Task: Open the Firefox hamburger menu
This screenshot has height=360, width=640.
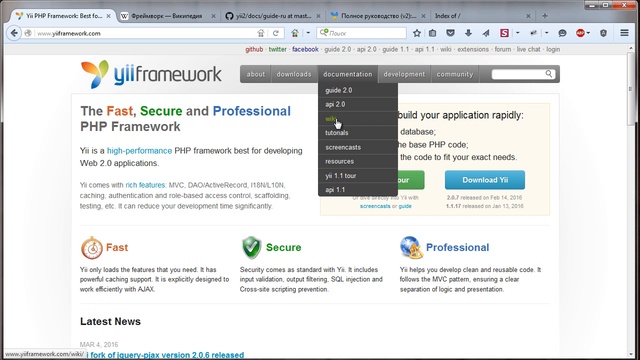Action: point(624,33)
